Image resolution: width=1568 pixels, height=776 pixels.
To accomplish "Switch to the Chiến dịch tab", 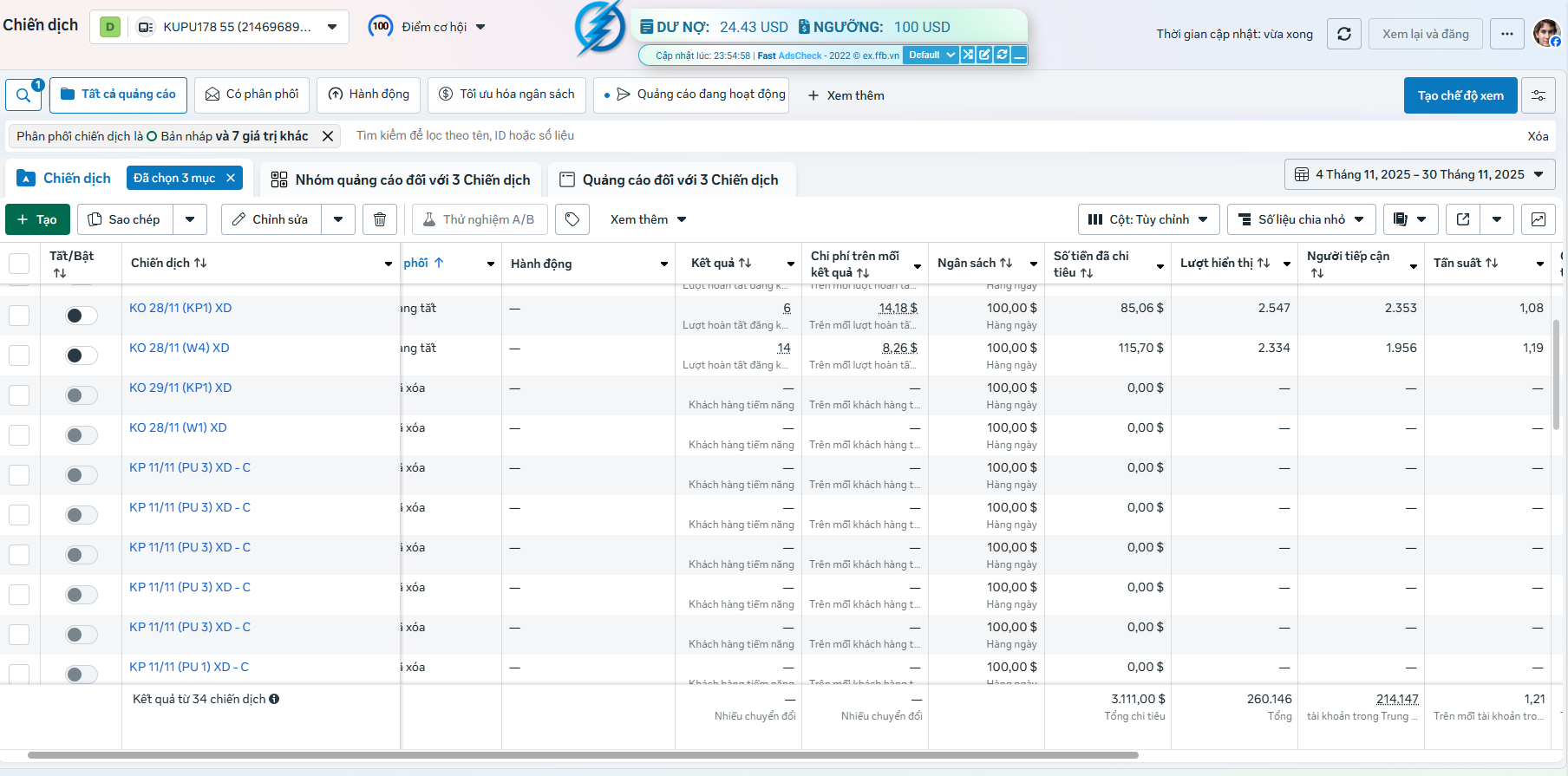I will point(77,179).
